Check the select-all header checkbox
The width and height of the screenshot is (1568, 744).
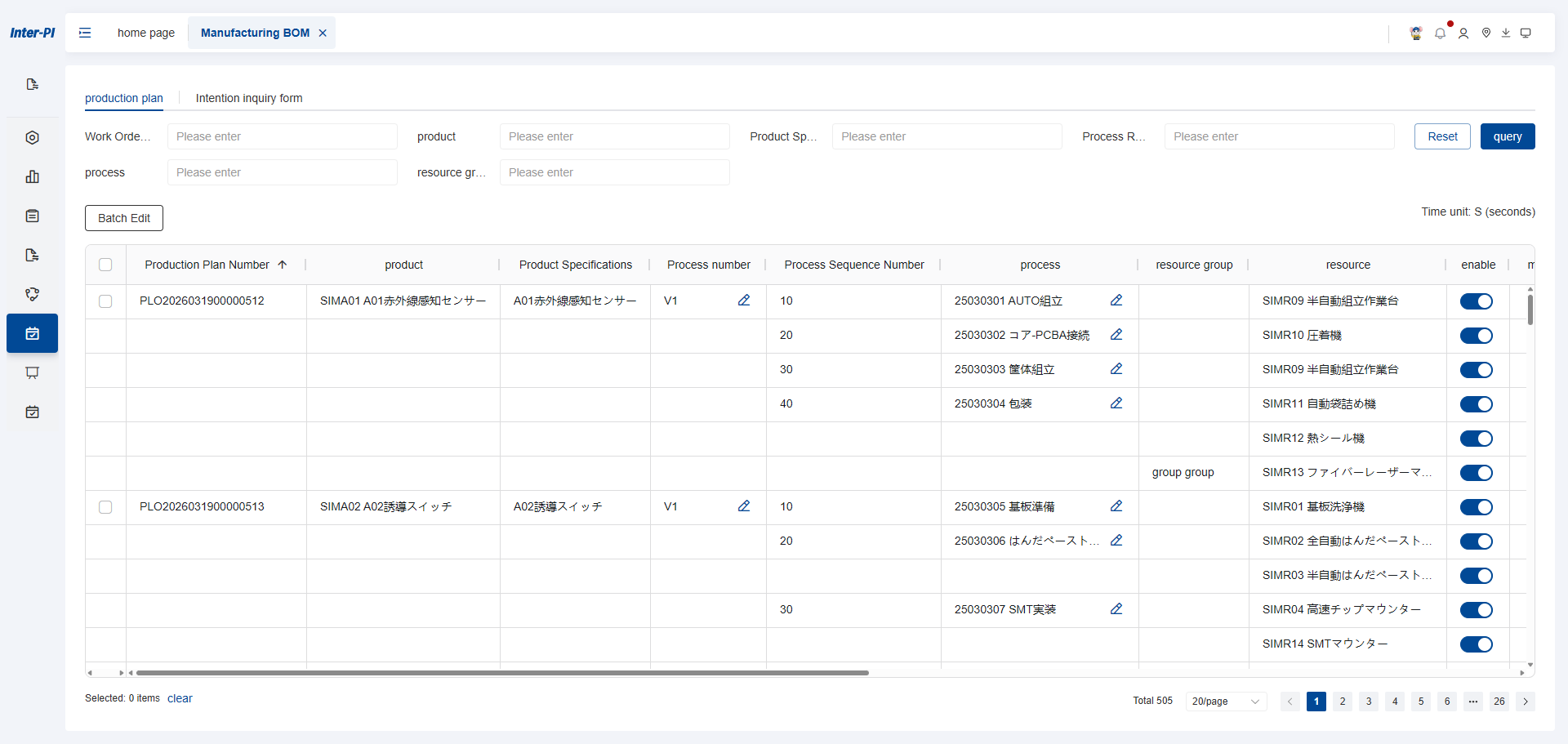pyautogui.click(x=105, y=265)
